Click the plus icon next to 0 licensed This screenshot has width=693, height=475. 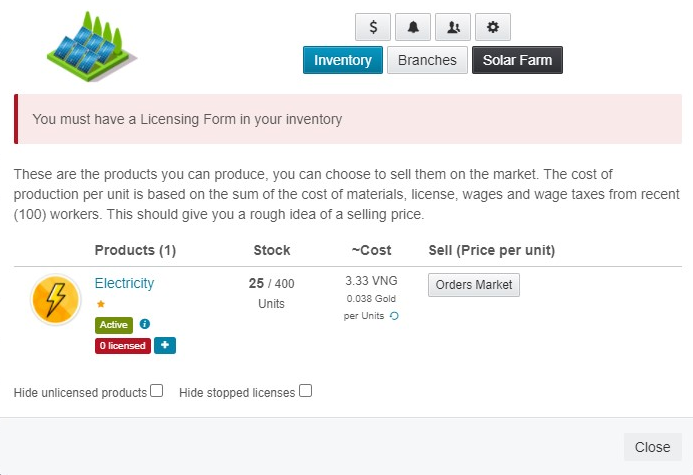165,345
